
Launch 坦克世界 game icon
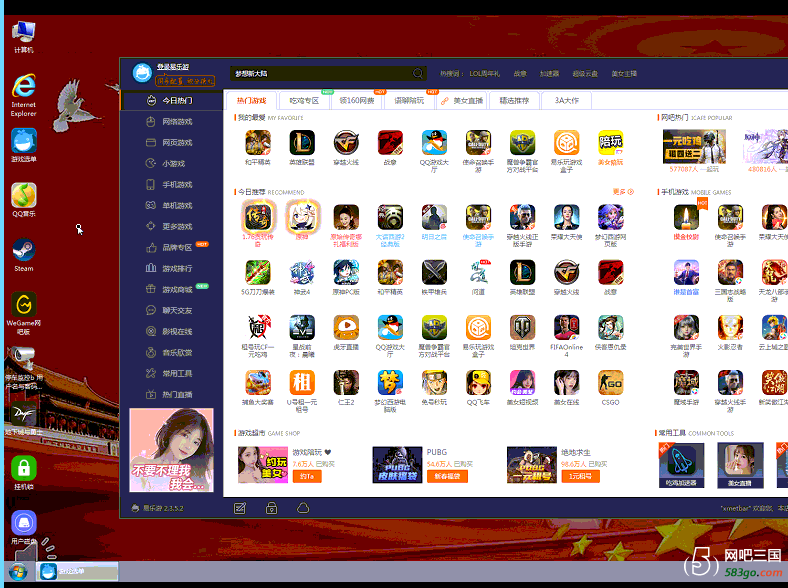point(523,328)
